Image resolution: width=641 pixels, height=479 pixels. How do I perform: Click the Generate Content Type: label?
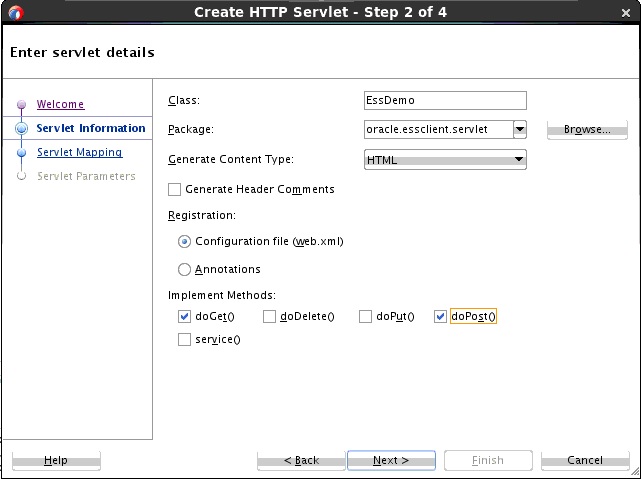tap(231, 159)
